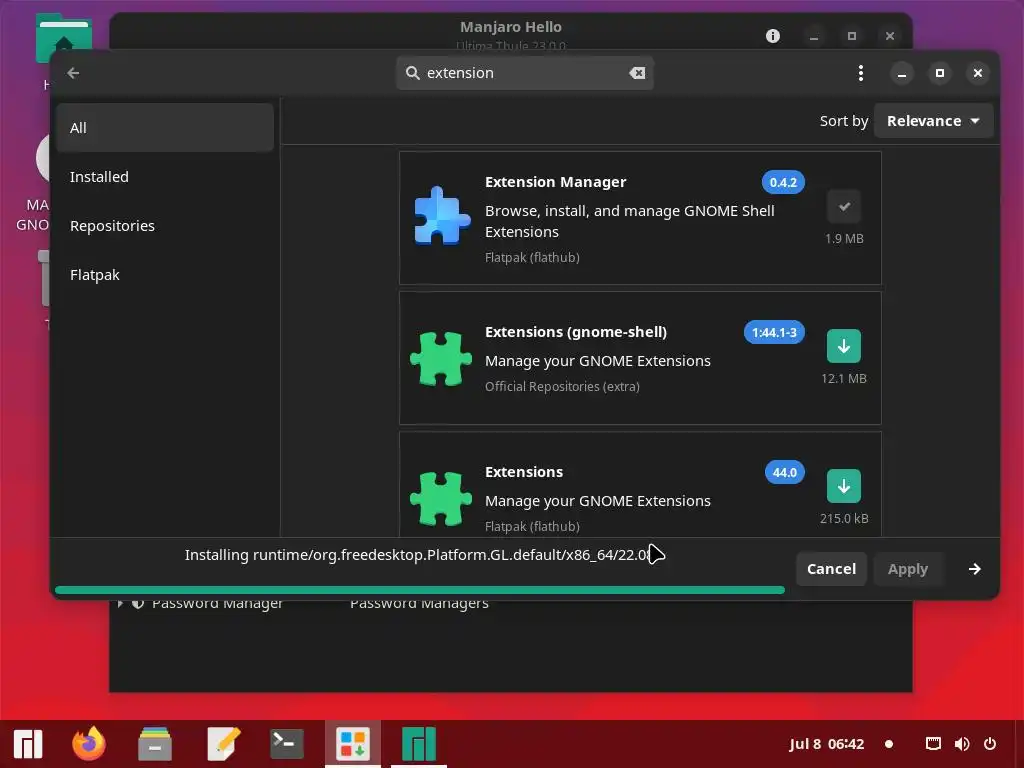Click green puzzle icon of Extensions (gnome-shell)
The image size is (1024, 768).
[x=441, y=358]
